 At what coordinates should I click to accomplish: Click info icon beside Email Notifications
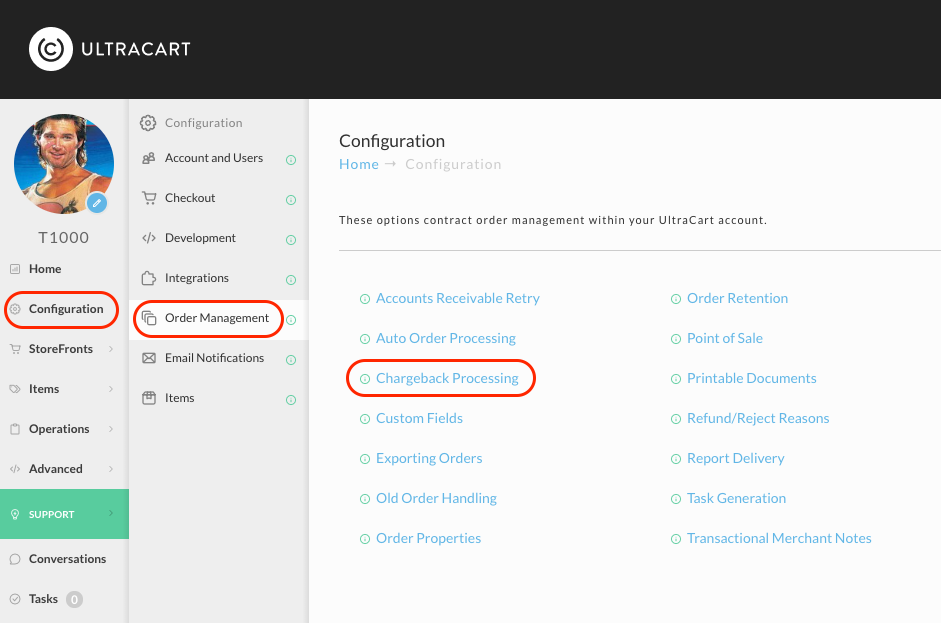tap(291, 360)
